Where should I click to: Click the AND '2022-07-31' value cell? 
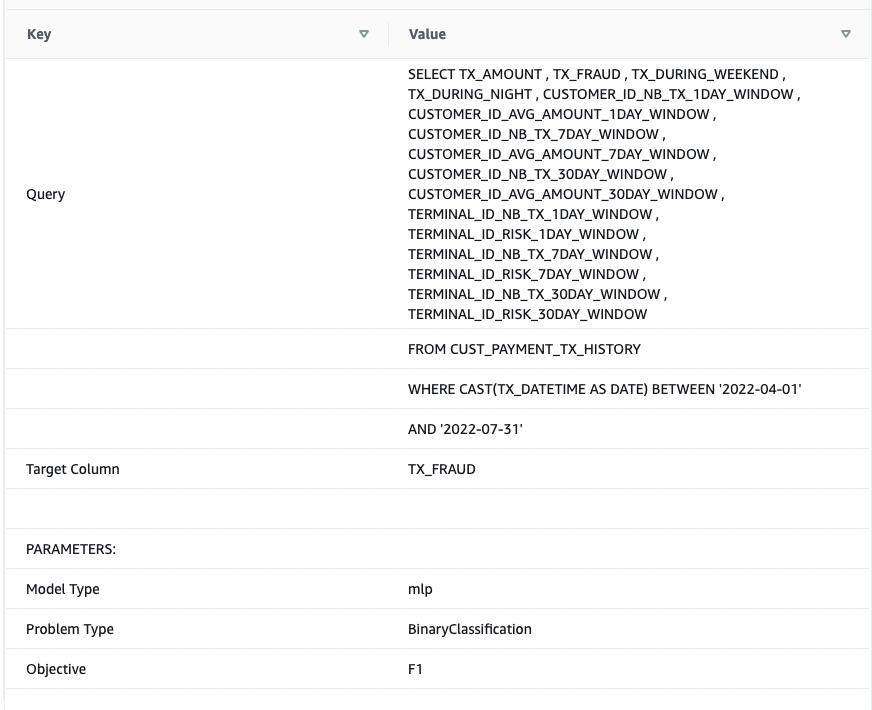(629, 429)
